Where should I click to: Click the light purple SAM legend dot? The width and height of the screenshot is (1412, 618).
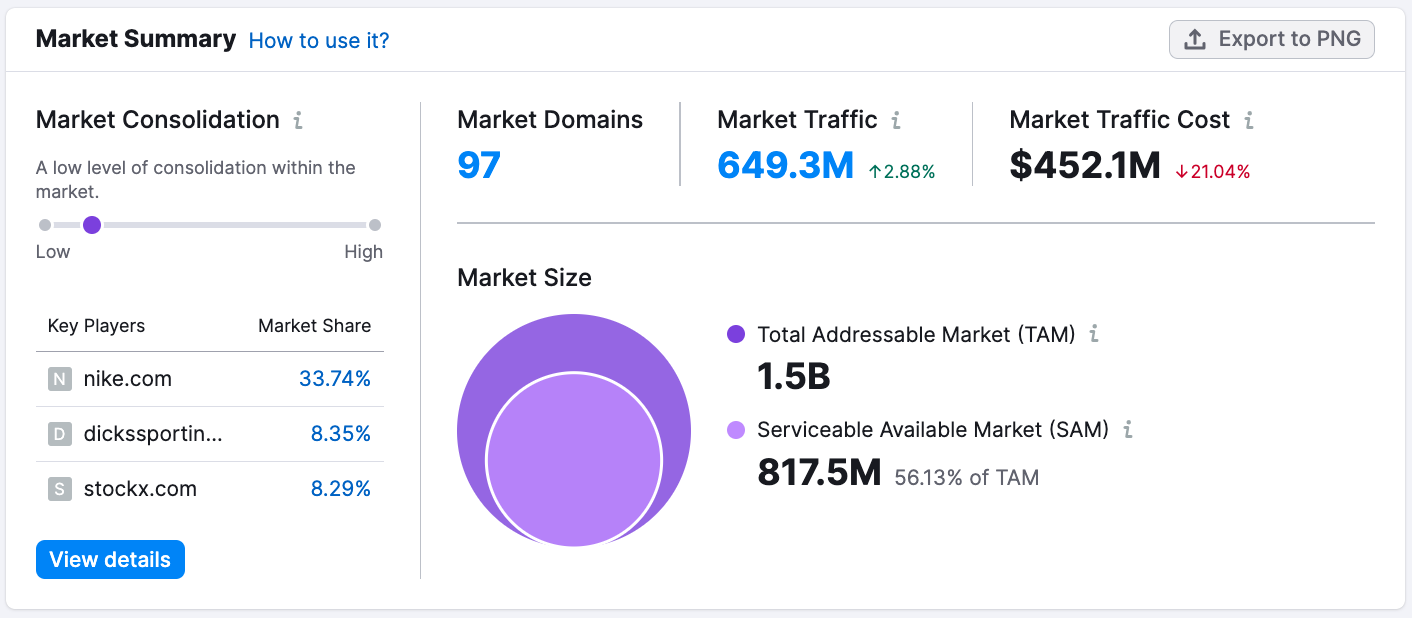coord(736,430)
